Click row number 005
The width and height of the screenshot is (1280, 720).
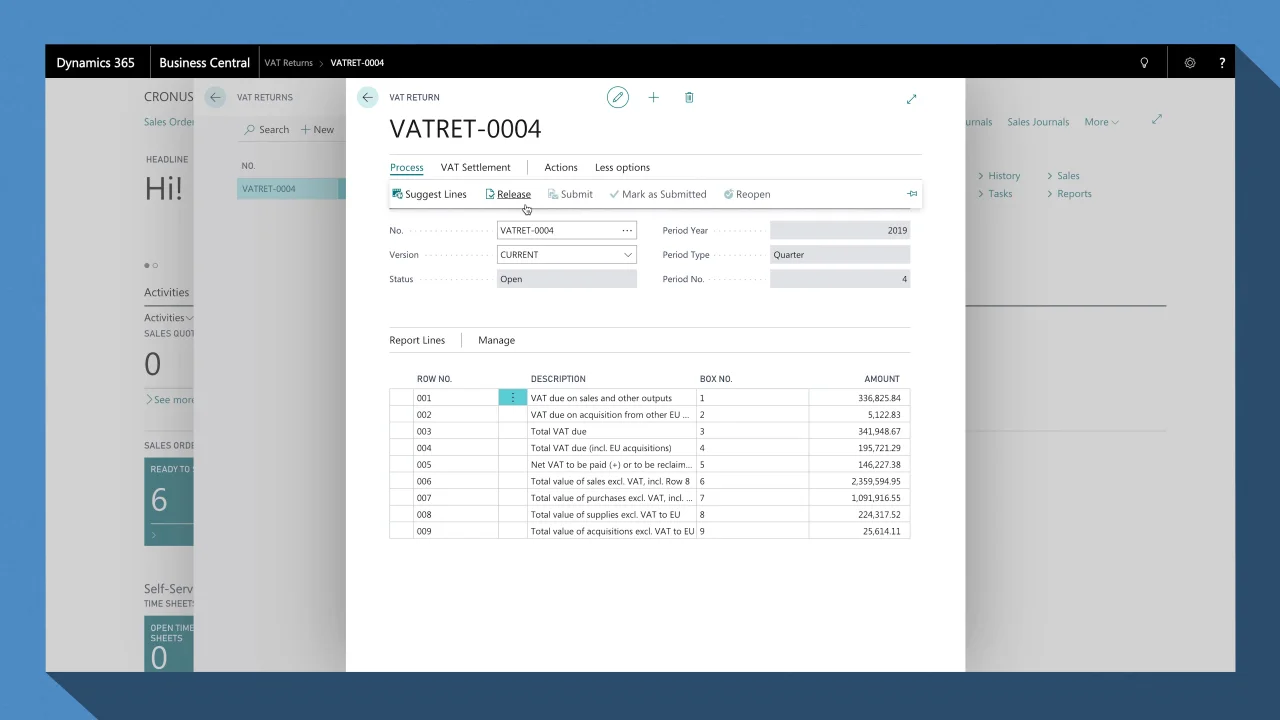(424, 465)
